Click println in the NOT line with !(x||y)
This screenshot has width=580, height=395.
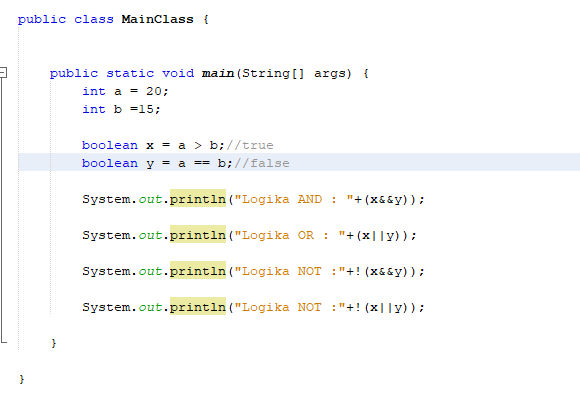tap(198, 307)
